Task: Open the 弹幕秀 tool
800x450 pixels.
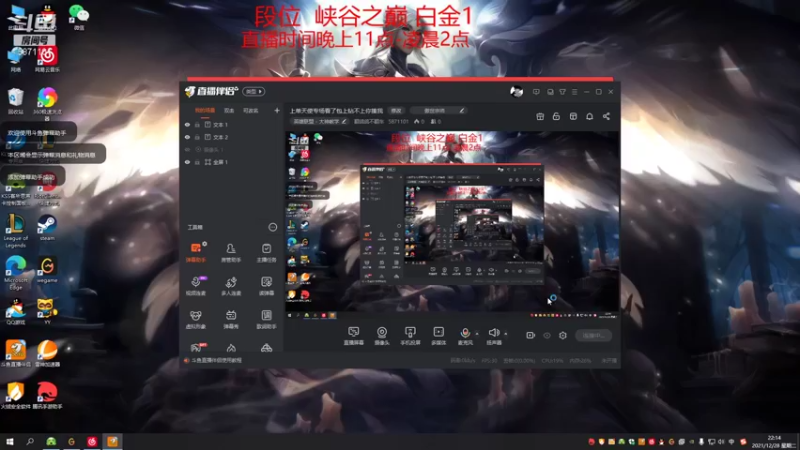Action: (x=231, y=319)
